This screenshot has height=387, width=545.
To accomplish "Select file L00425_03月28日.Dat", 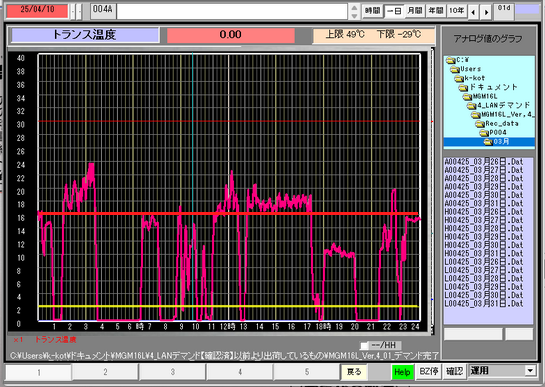I will click(x=484, y=279).
